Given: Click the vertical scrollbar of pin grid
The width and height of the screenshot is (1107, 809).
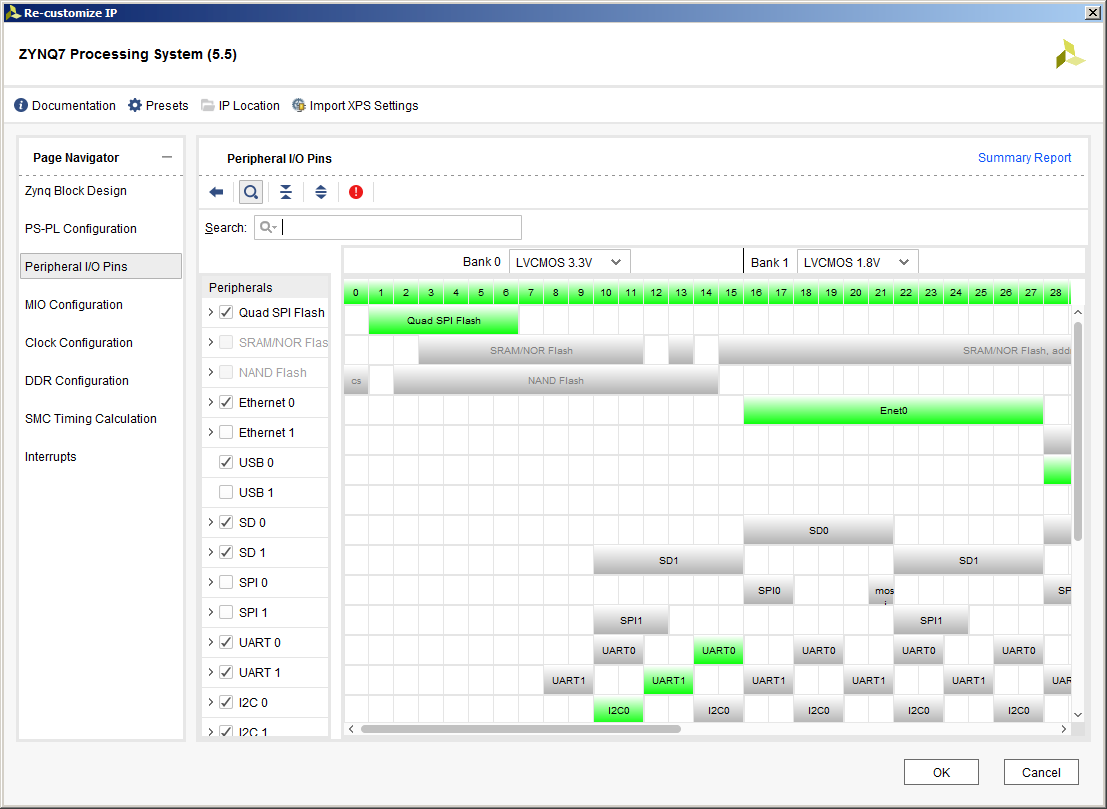Looking at the screenshot, I should coord(1077,431).
